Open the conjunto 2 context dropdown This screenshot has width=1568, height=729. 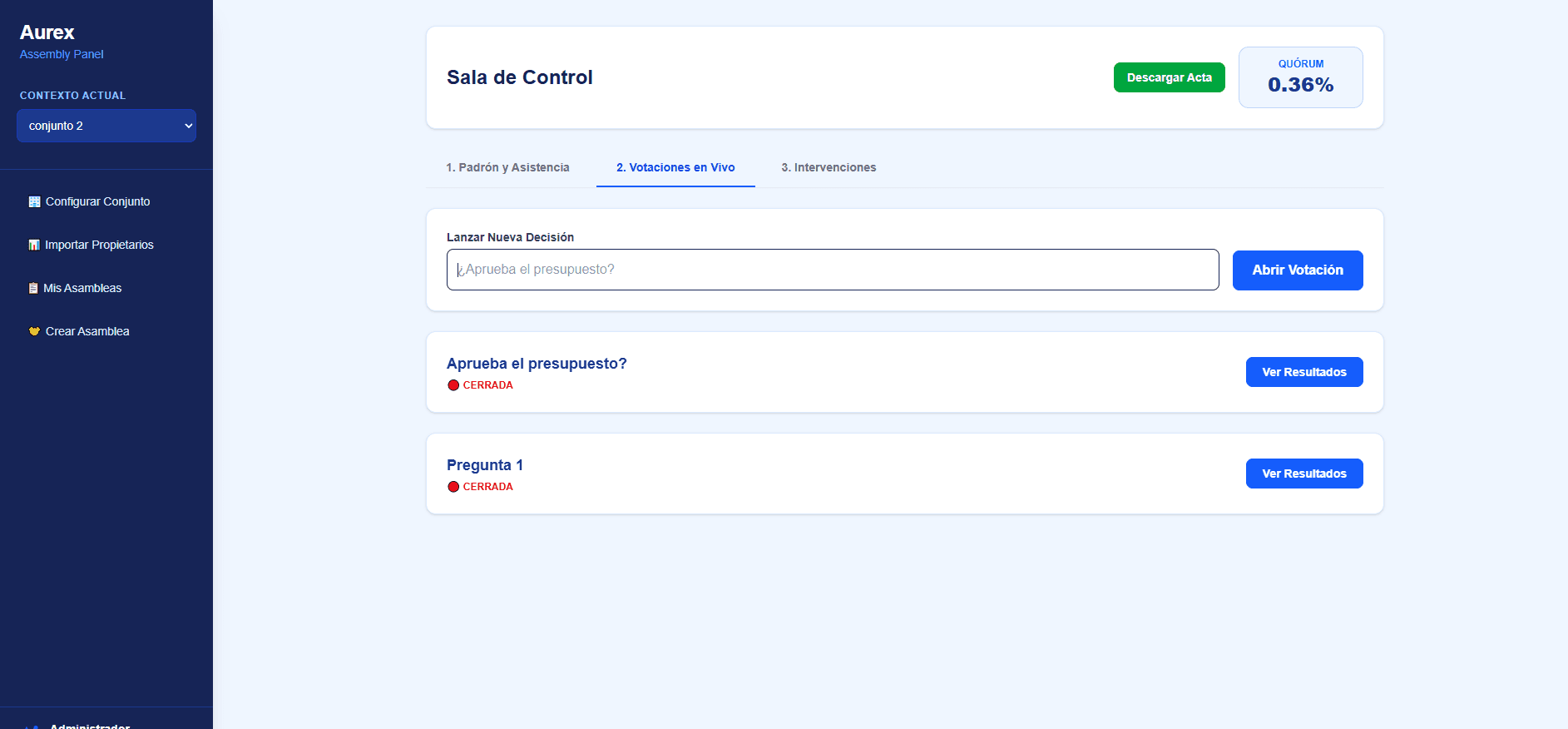(106, 126)
